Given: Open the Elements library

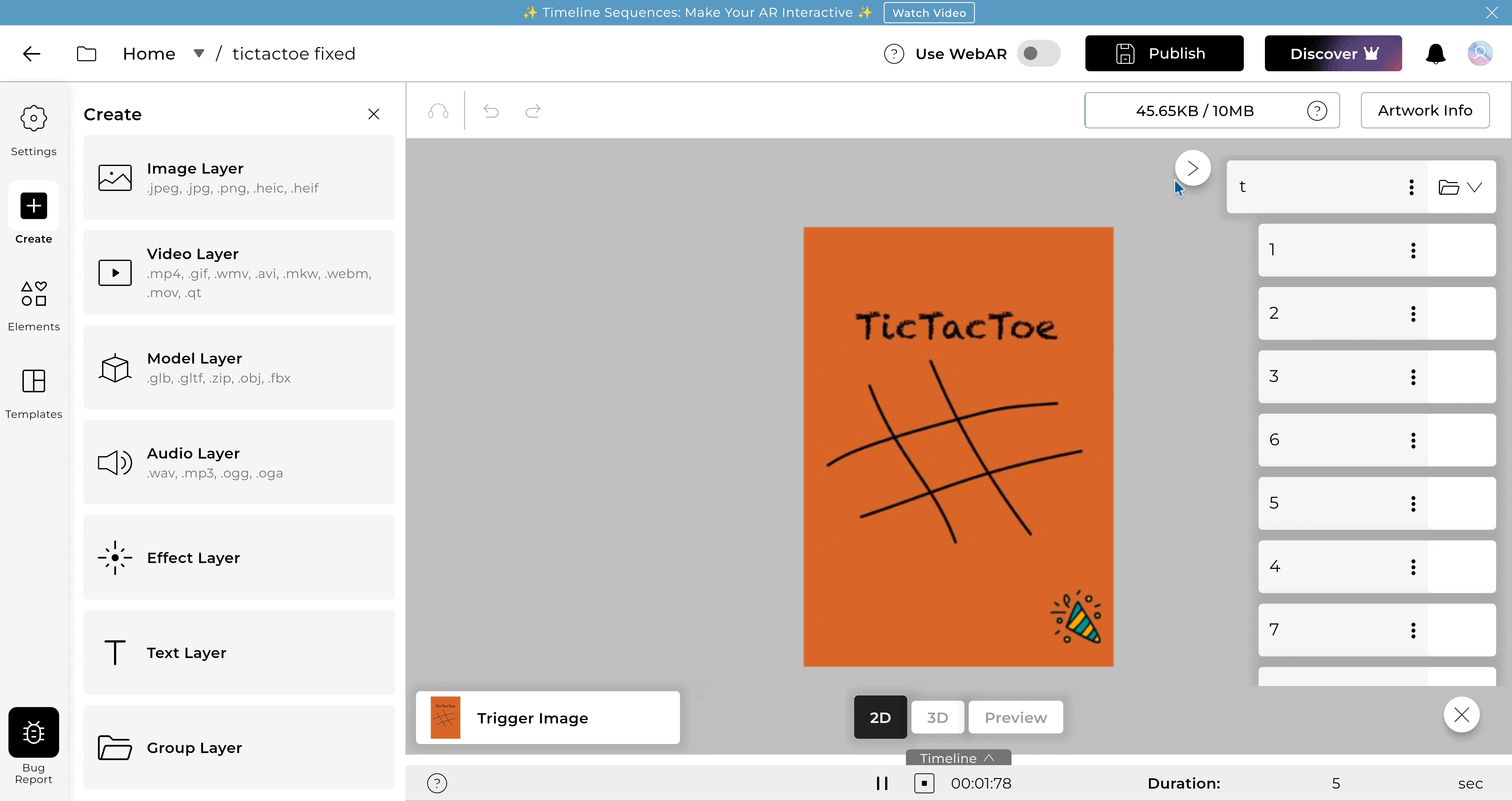Looking at the screenshot, I should click(x=34, y=306).
